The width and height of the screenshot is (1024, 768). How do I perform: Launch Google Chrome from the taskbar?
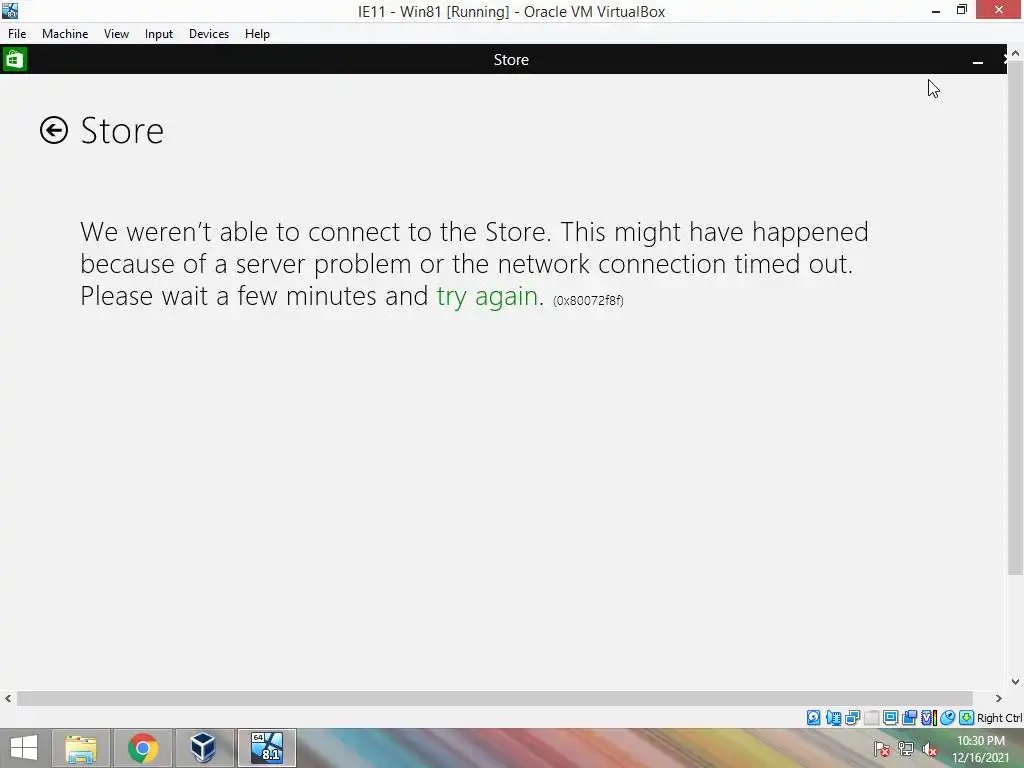tap(143, 748)
